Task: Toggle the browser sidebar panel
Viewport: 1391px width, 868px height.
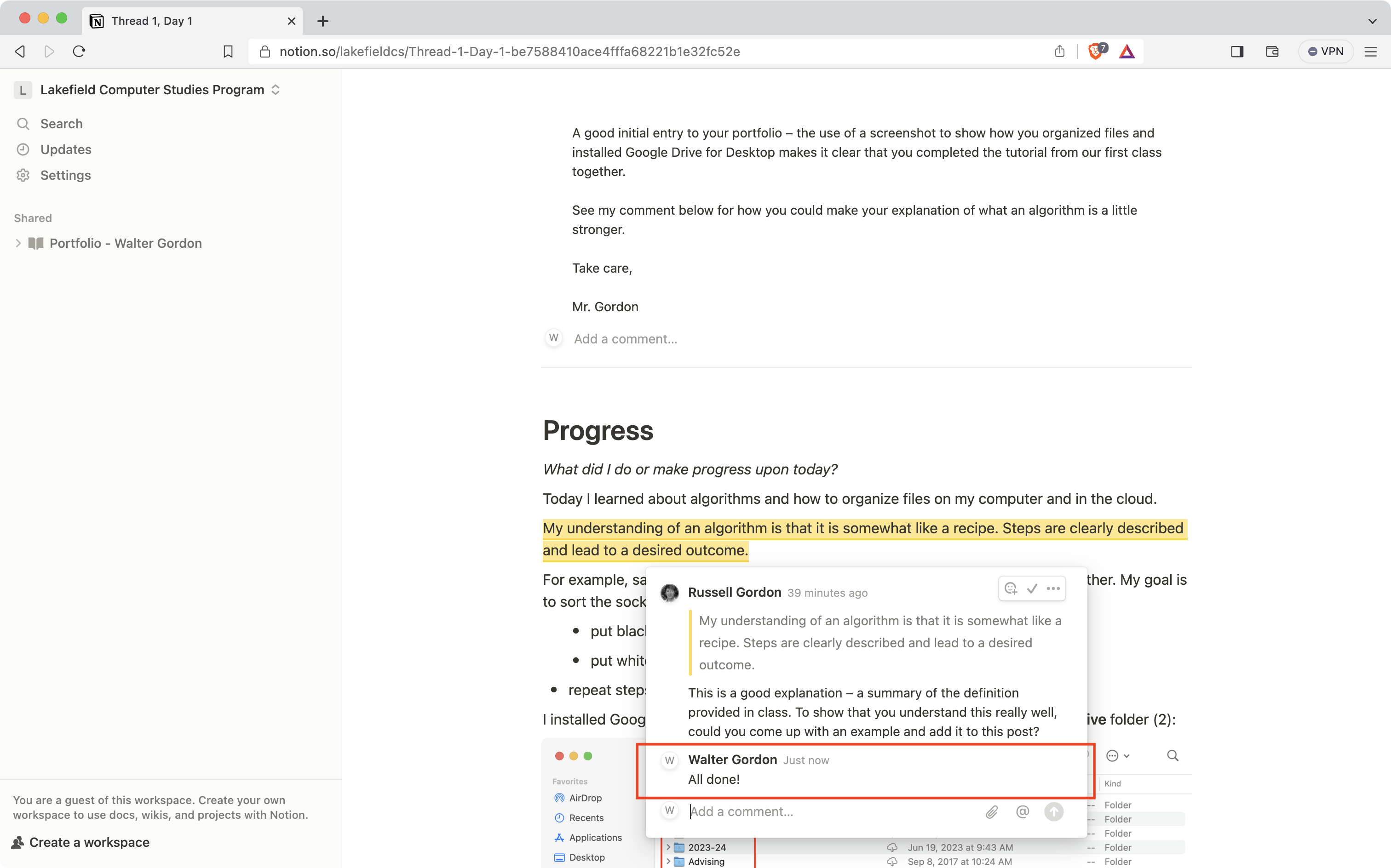Action: (1237, 51)
